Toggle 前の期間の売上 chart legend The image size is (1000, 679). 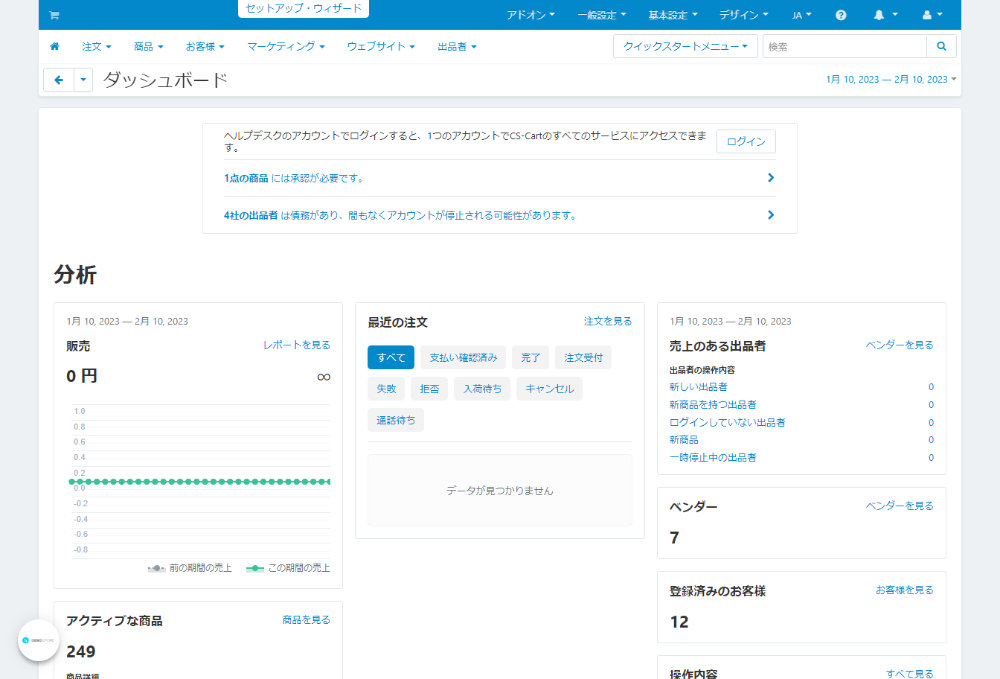pos(189,568)
